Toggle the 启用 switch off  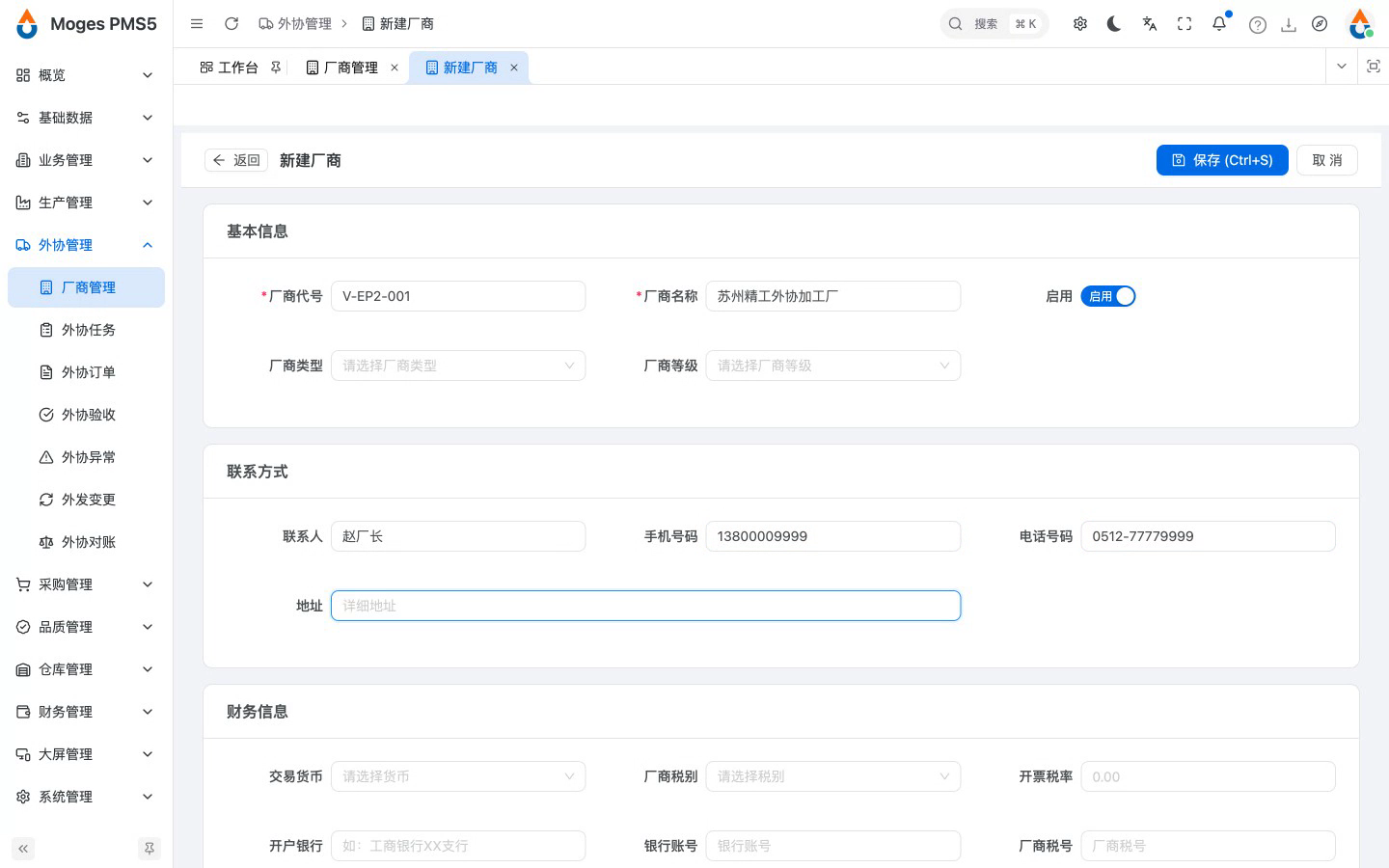tap(1108, 296)
